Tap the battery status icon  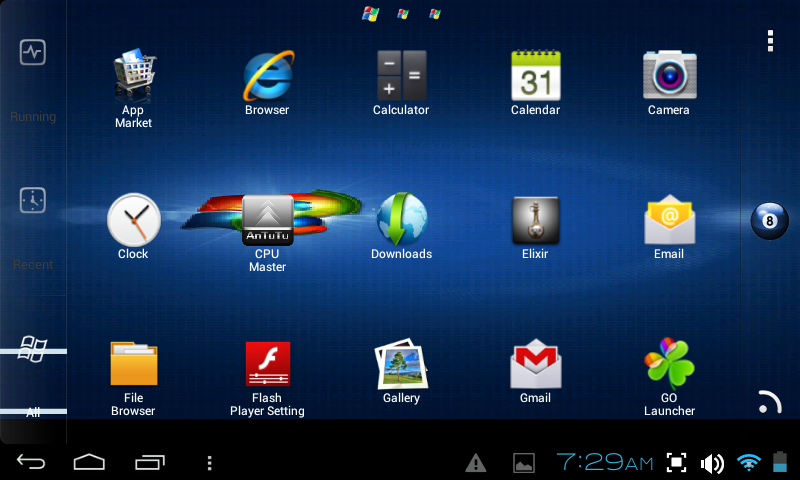point(780,462)
